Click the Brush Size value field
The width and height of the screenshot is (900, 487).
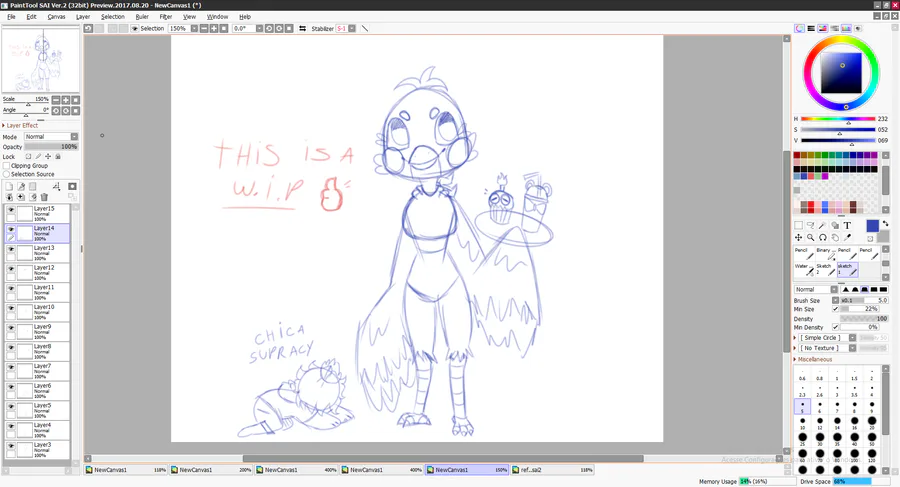tap(864, 300)
